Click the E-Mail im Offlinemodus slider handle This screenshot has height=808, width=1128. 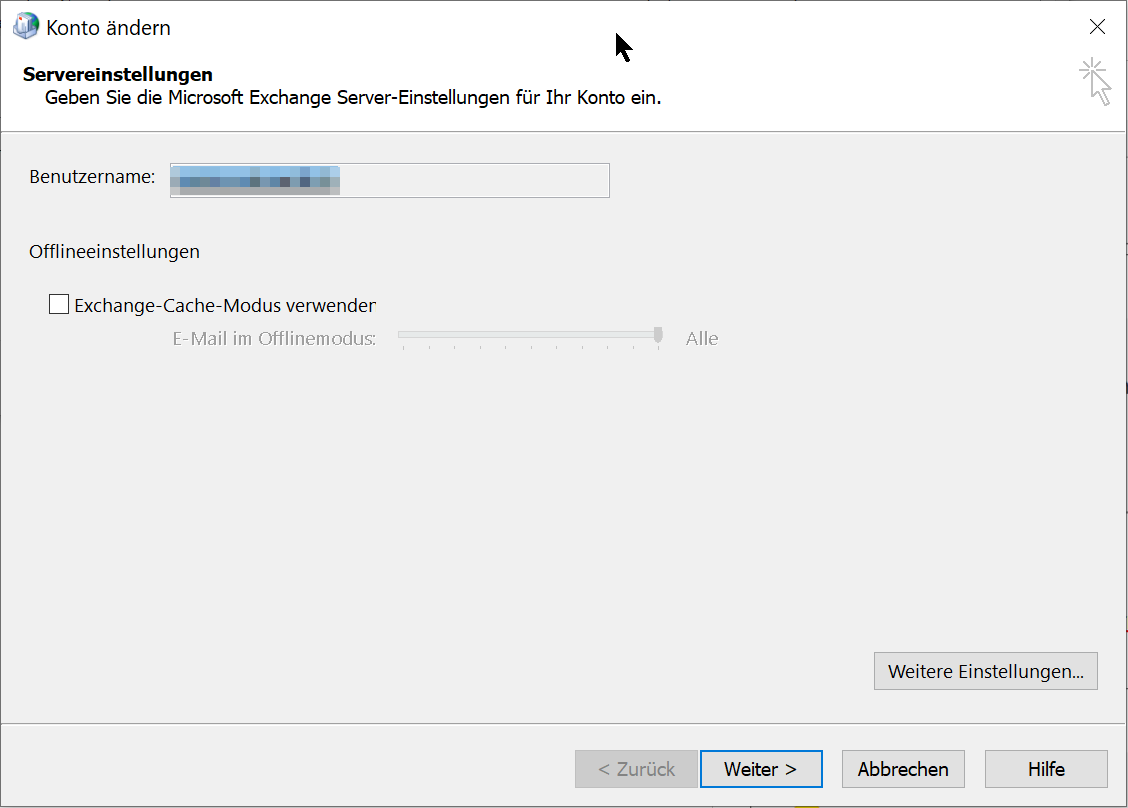(658, 335)
